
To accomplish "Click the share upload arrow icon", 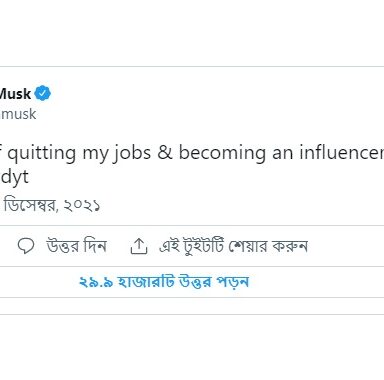I will point(139,246).
